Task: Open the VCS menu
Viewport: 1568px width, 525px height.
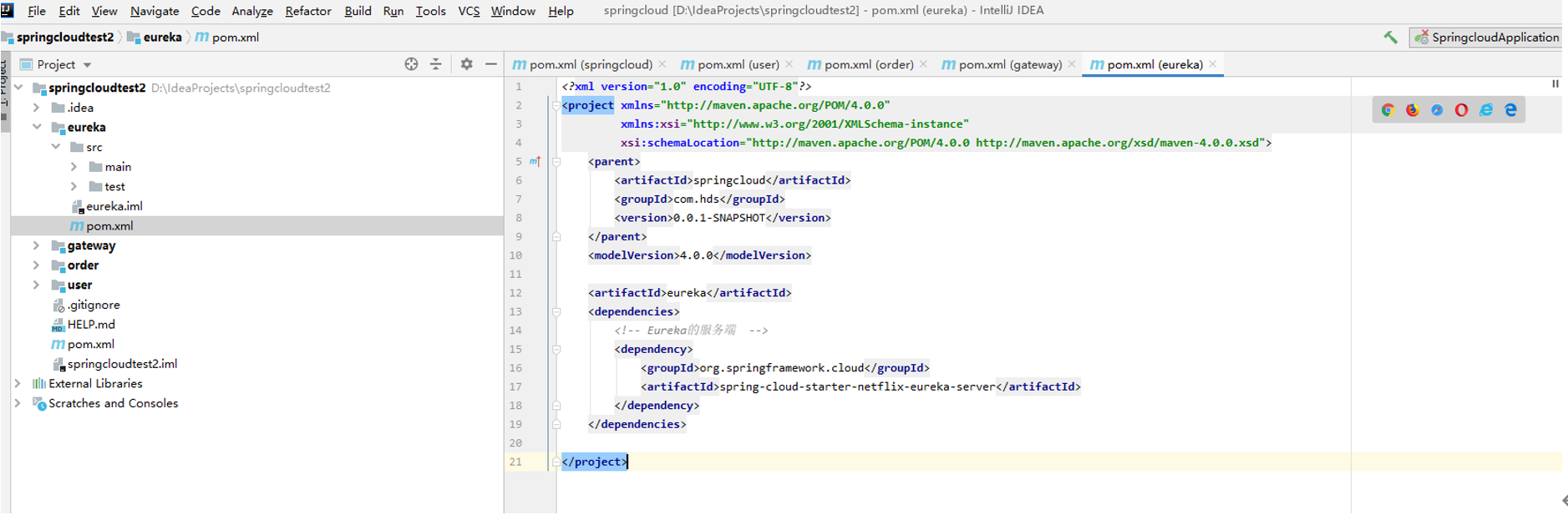Action: (x=469, y=11)
